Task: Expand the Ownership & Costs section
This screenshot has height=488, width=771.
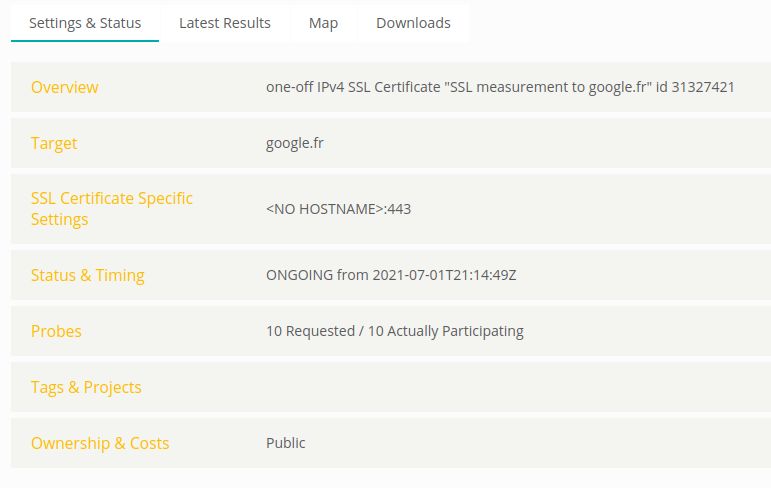Action: [x=100, y=443]
